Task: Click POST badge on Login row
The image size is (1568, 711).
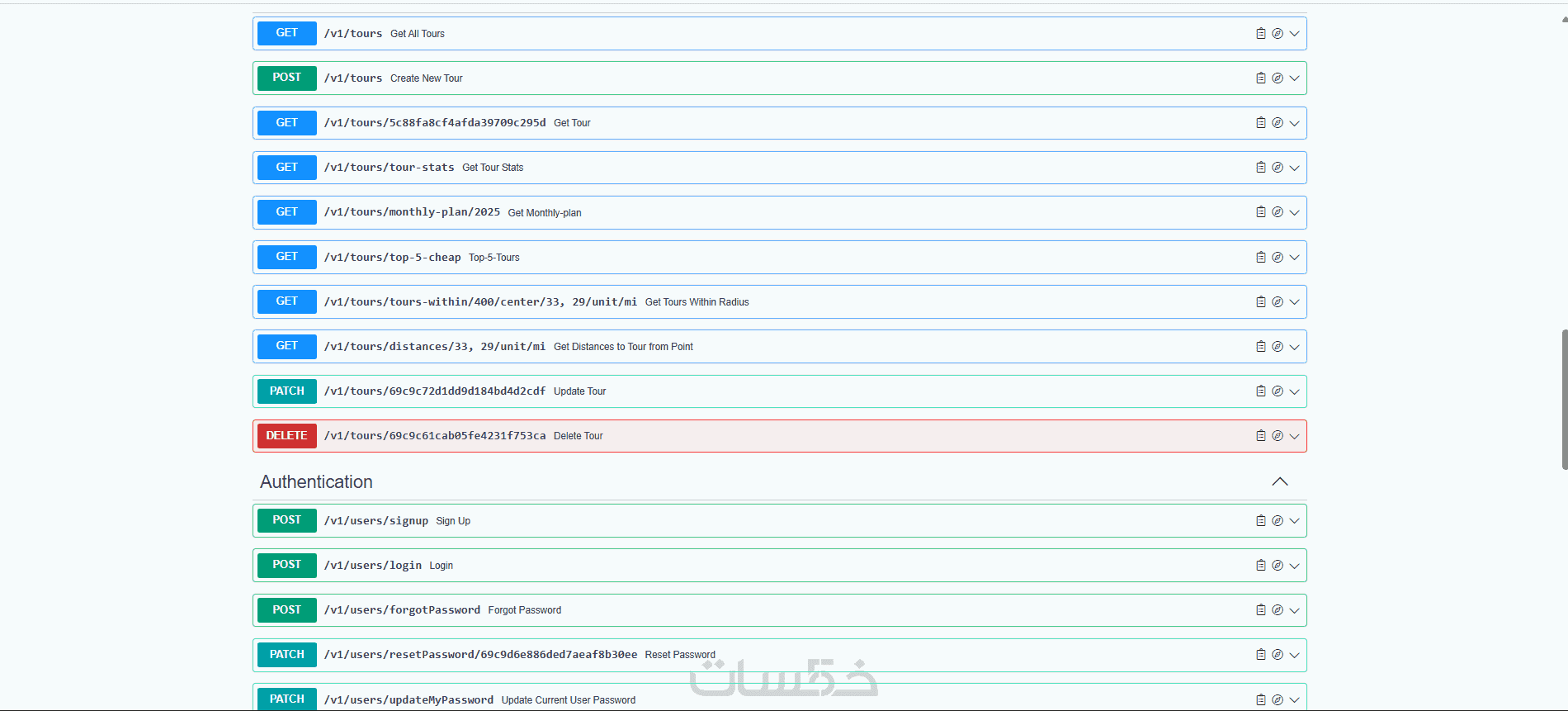Action: [x=287, y=565]
